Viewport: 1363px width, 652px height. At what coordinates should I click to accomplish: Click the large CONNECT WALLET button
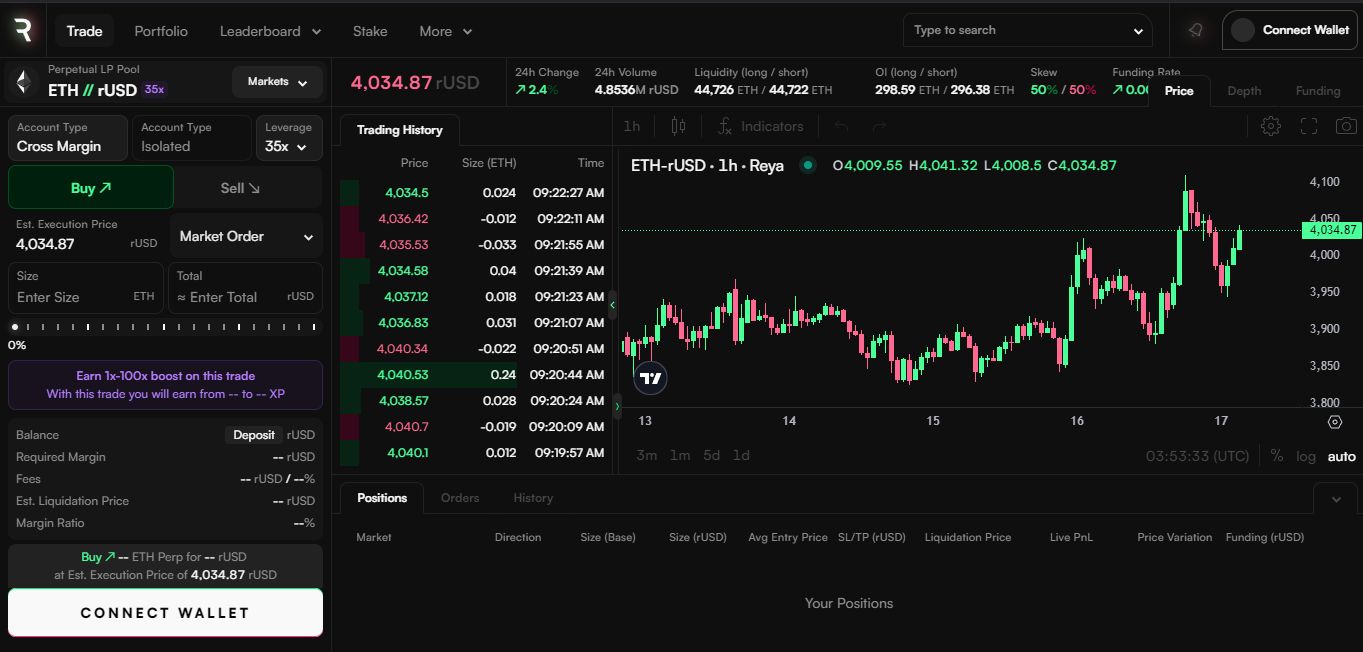click(x=165, y=613)
